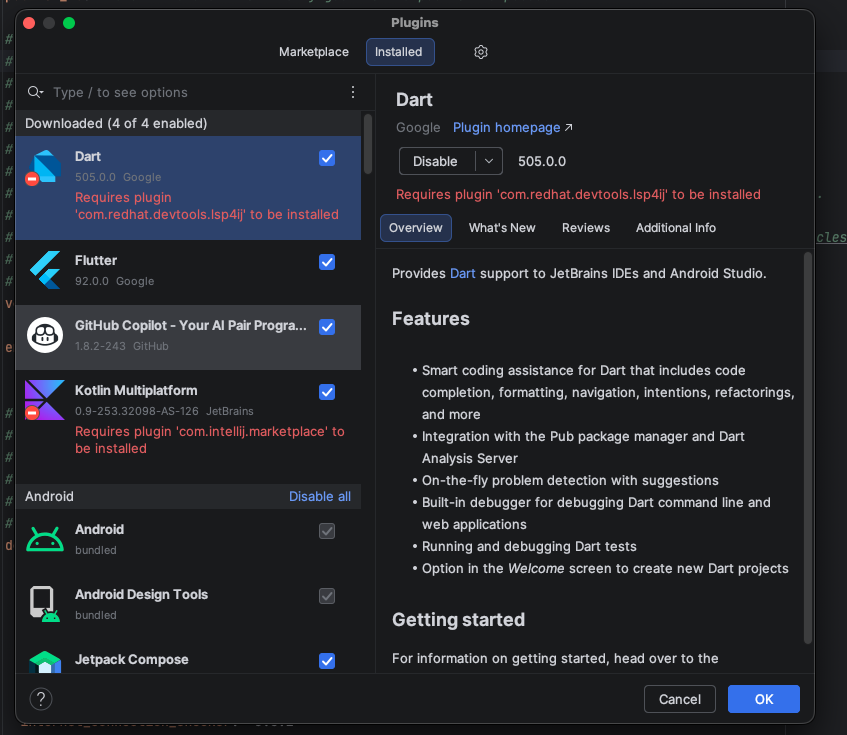Click the Flutter plugin logo
The image size is (847, 735).
point(45,269)
